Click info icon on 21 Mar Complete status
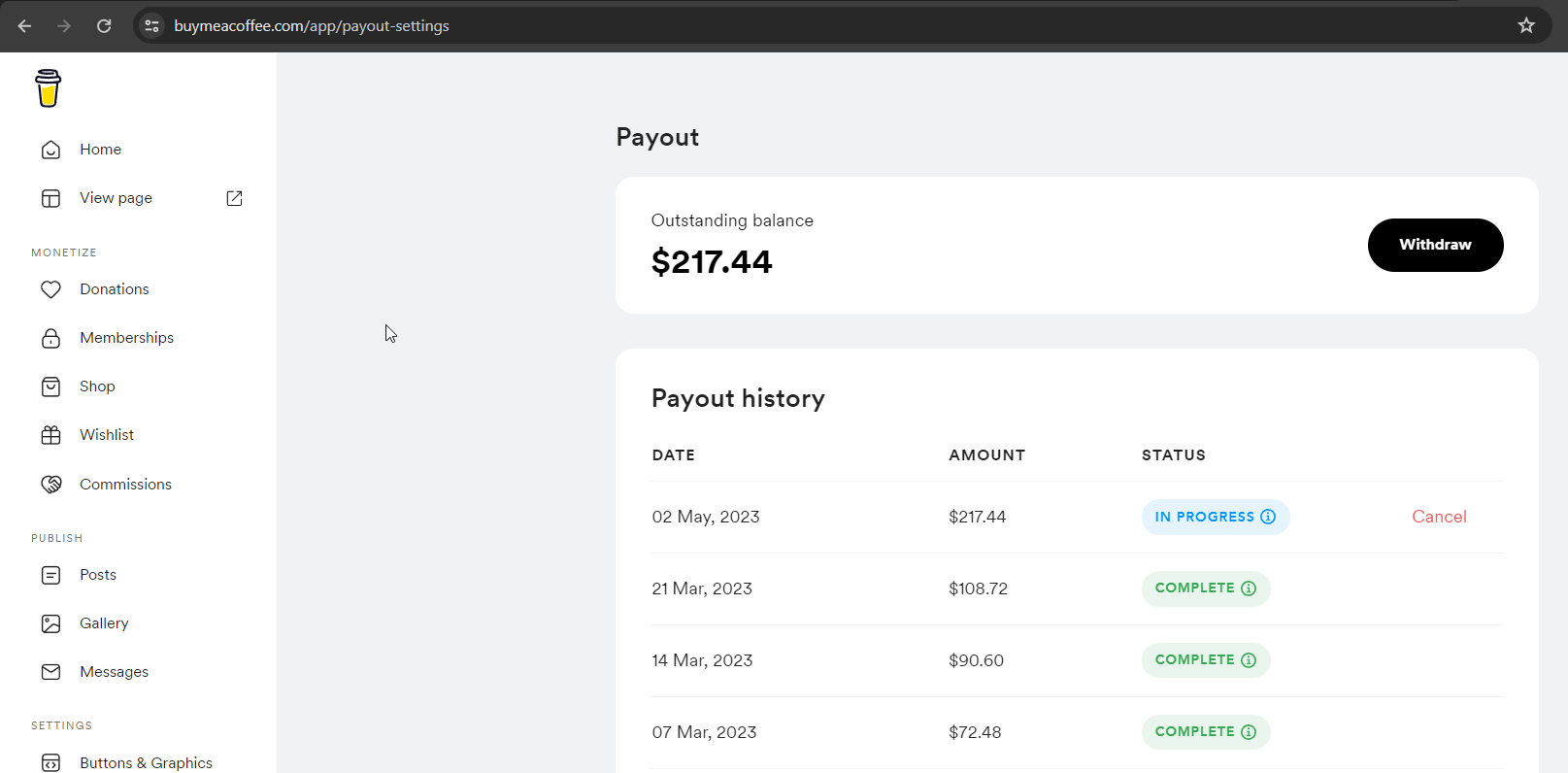The image size is (1568, 773). click(1249, 588)
